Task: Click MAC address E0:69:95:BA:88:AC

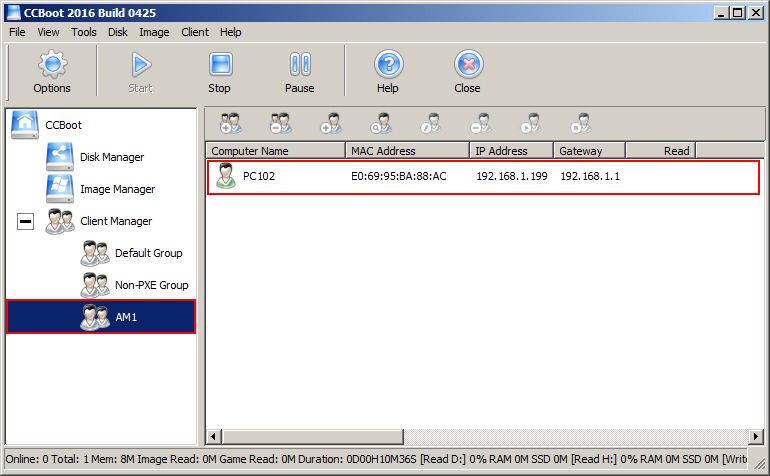Action: [x=399, y=176]
